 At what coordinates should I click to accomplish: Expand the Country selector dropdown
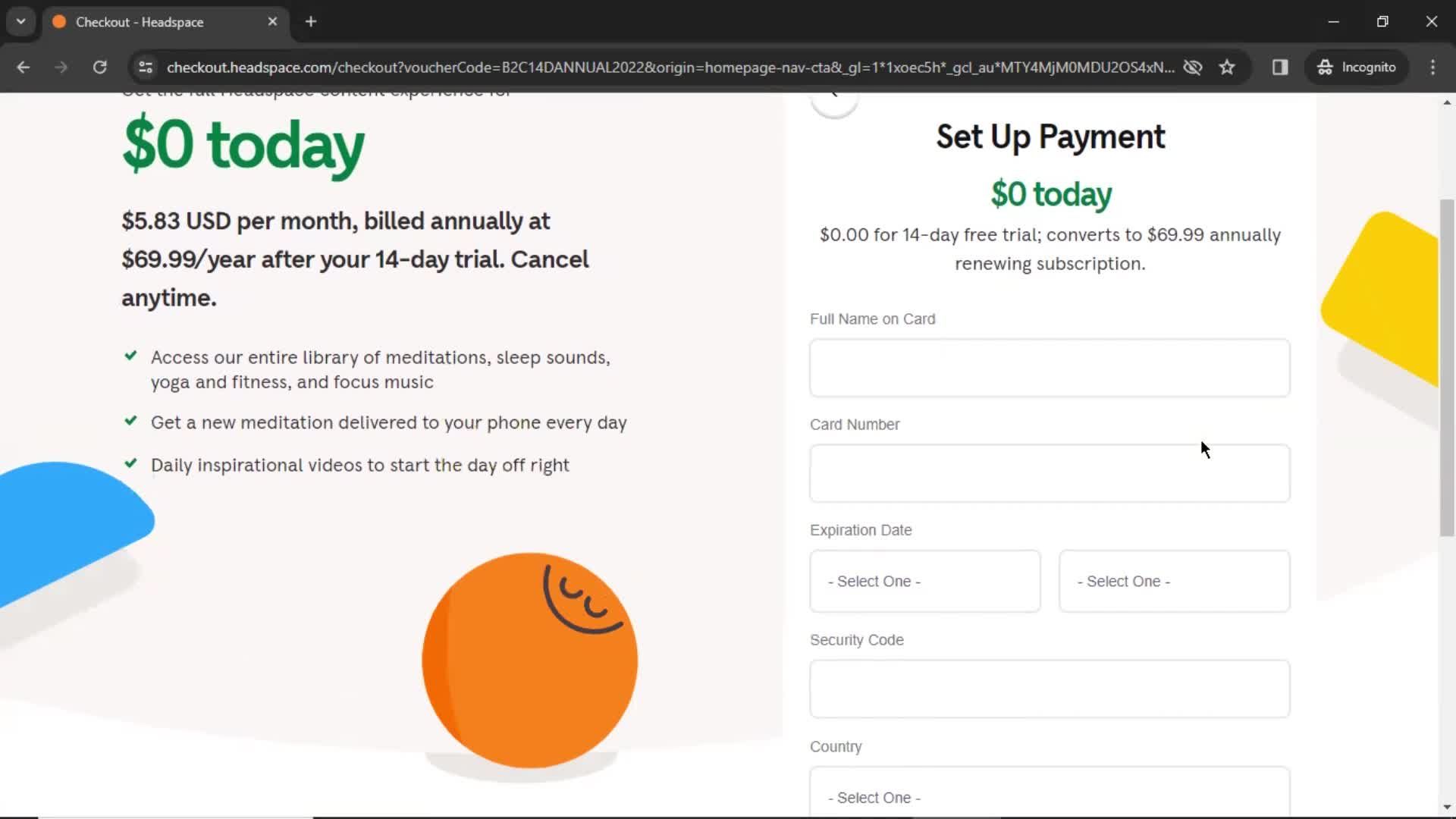click(1050, 796)
